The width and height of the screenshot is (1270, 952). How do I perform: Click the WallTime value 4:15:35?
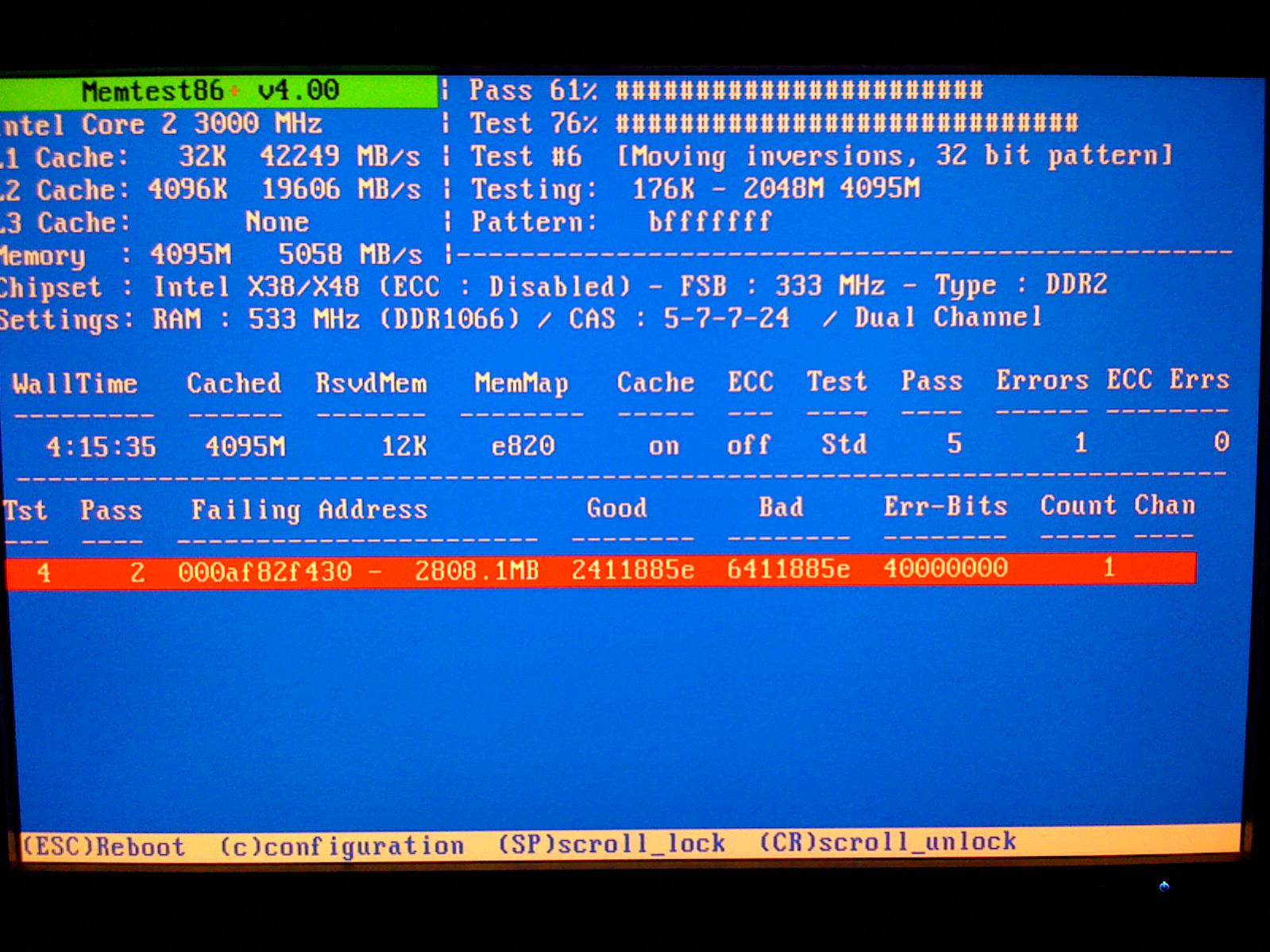tap(101, 447)
